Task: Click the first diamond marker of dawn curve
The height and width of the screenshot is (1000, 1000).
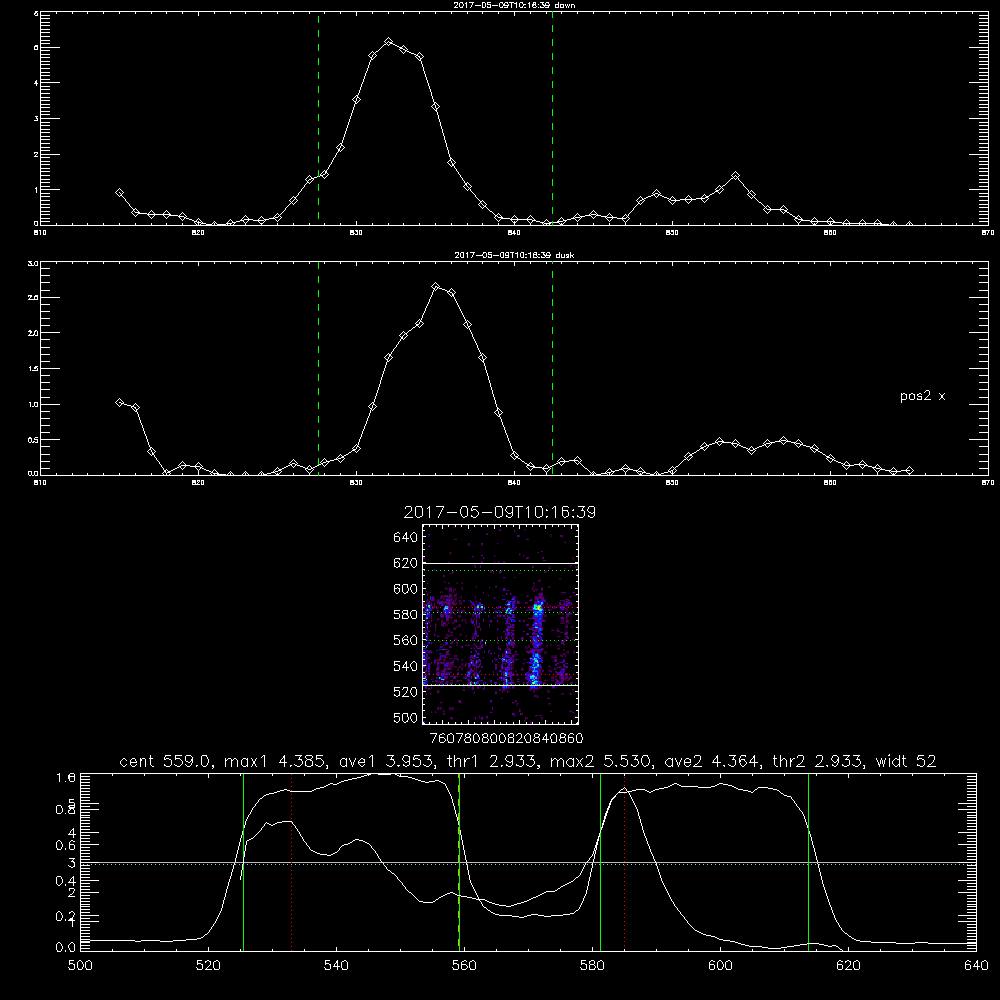Action: (119, 193)
